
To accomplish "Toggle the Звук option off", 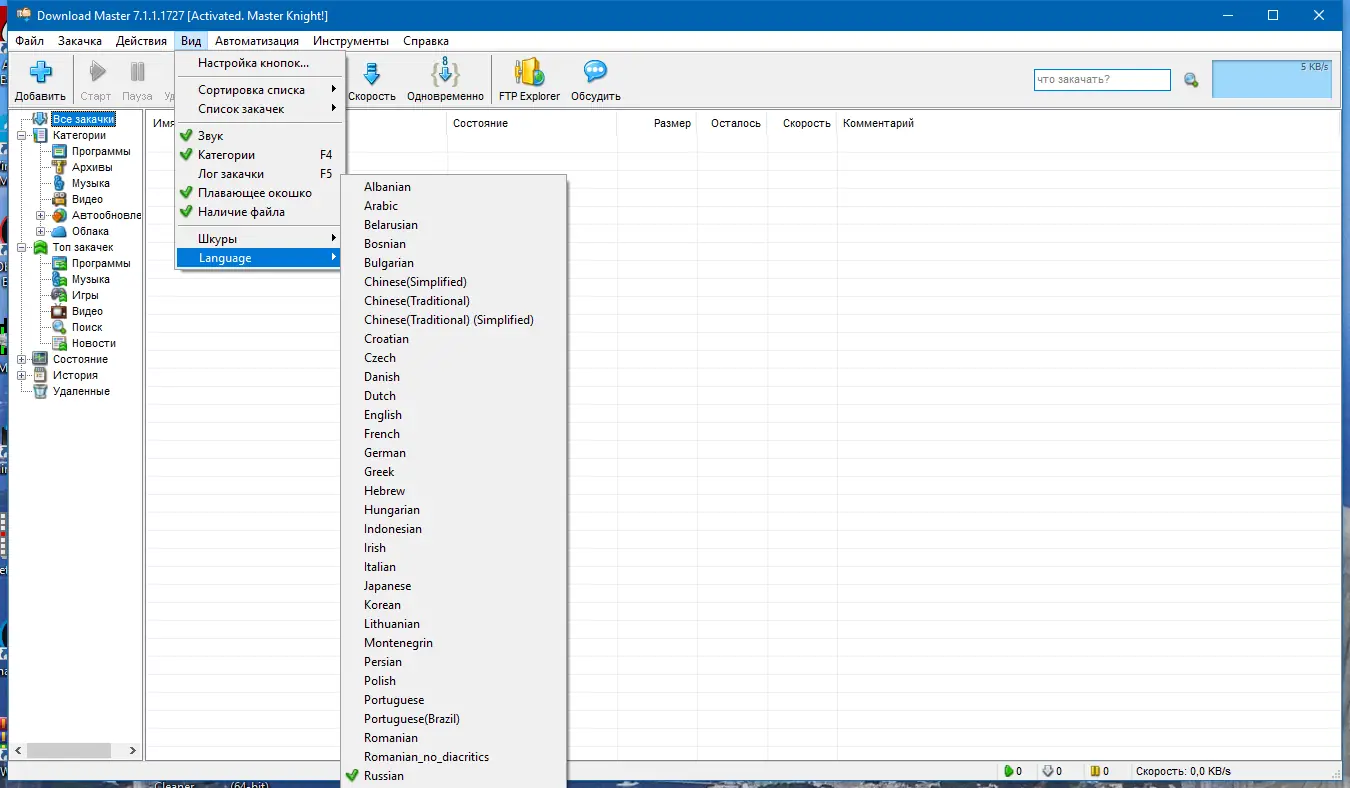I will (260, 136).
